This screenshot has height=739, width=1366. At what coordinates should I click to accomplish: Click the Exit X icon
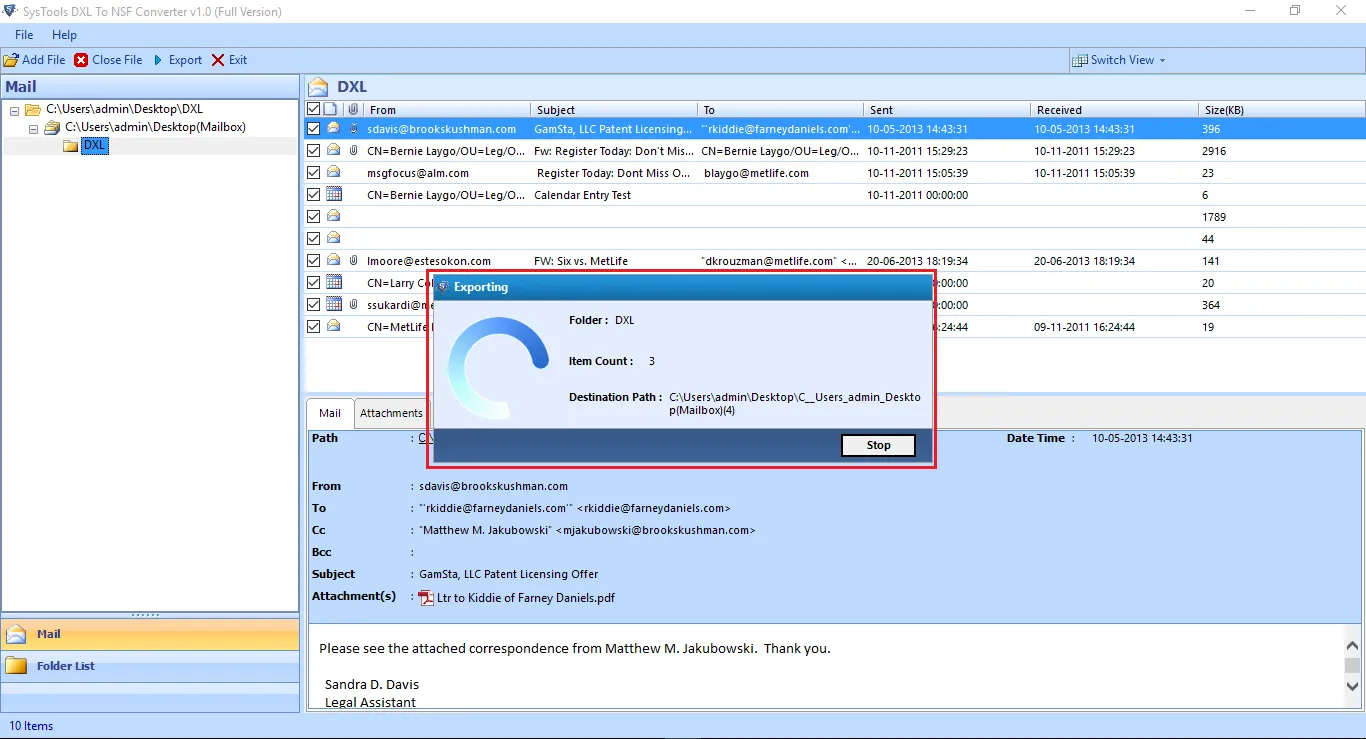[218, 60]
